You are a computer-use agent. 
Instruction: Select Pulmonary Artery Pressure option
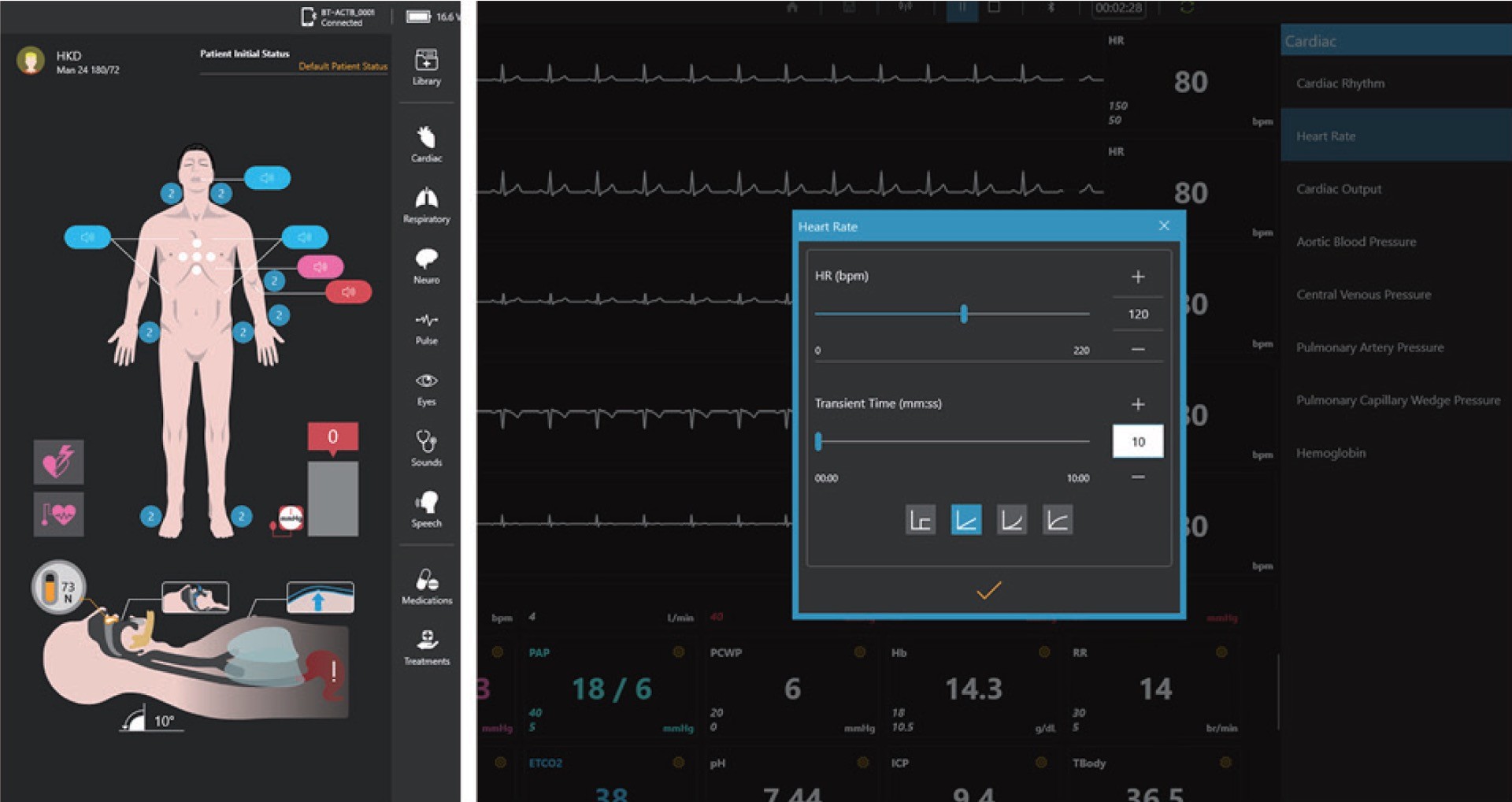coord(1396,347)
